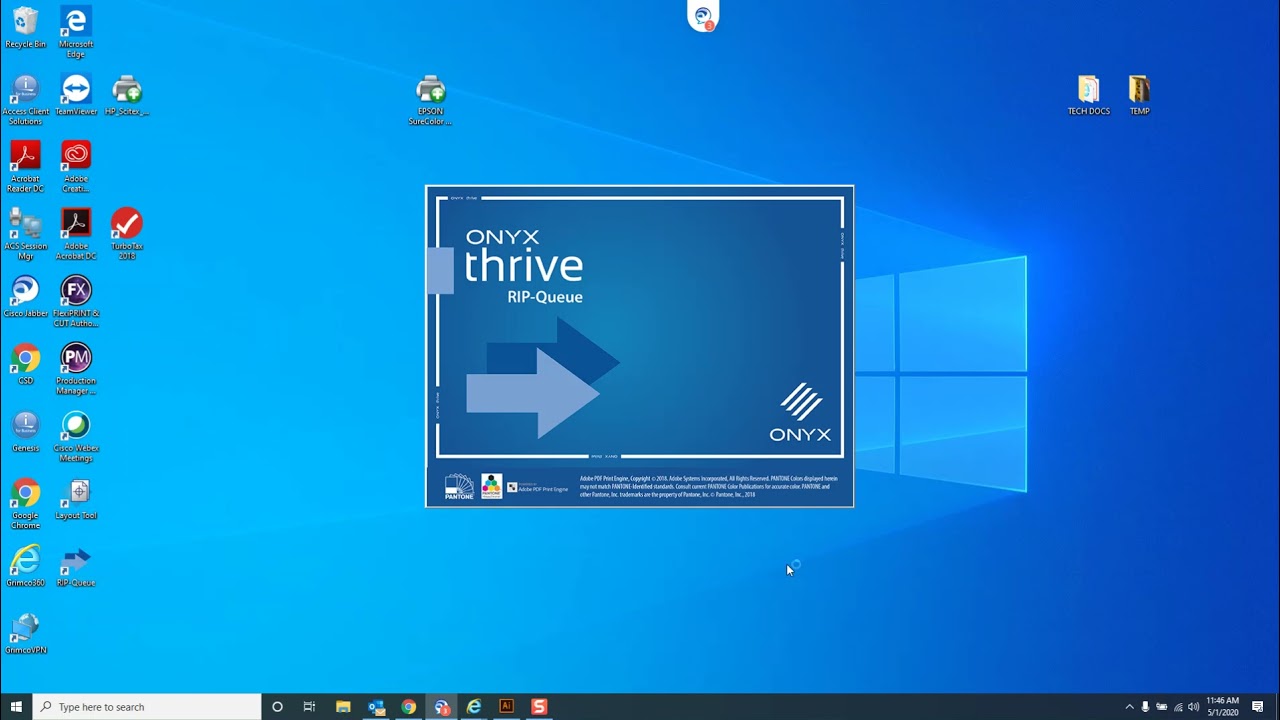Select the Recycle Bin desktop icon
The image size is (1280, 720).
click(x=25, y=27)
